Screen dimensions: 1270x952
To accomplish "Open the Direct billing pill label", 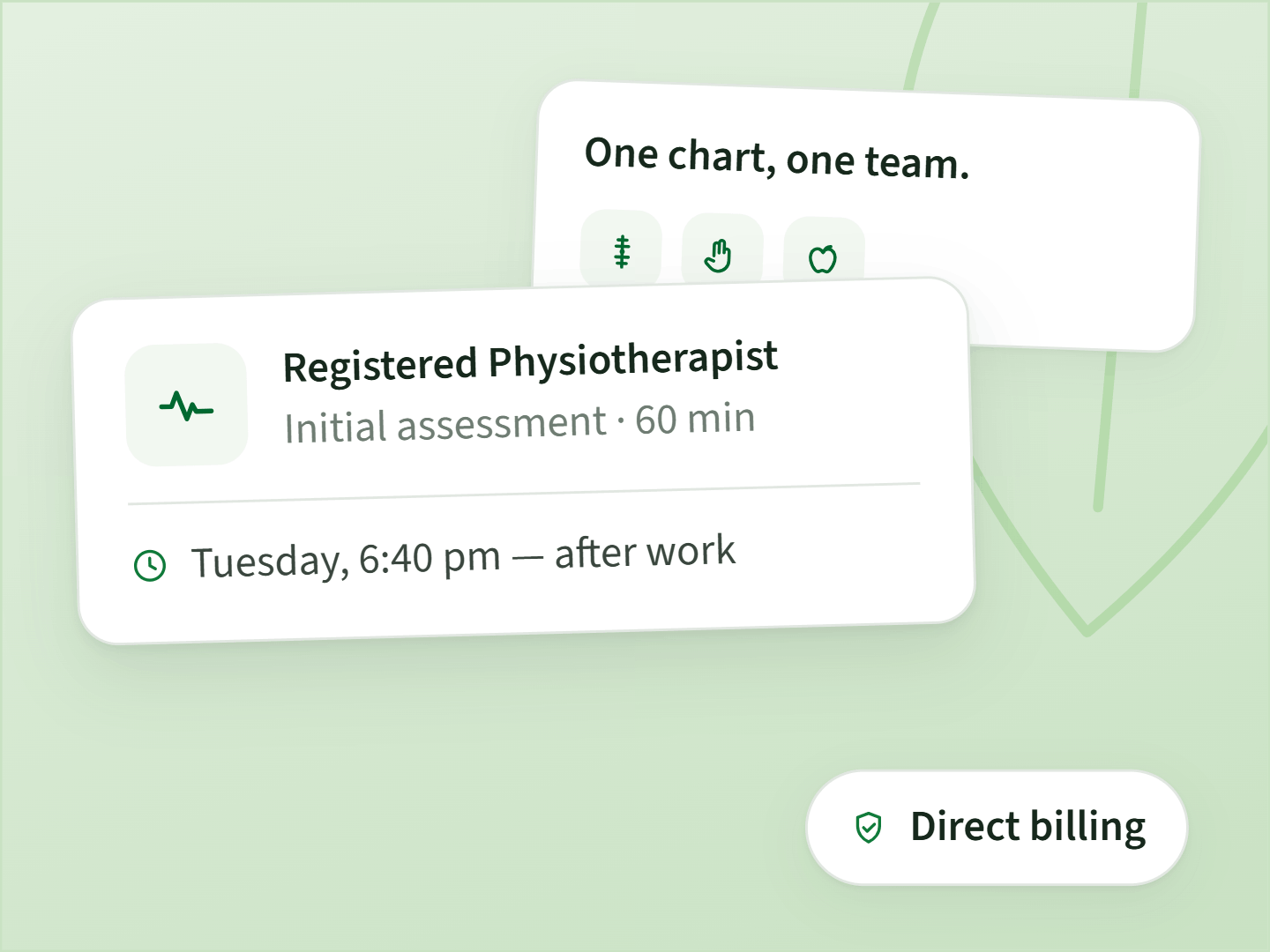I will pos(997,828).
